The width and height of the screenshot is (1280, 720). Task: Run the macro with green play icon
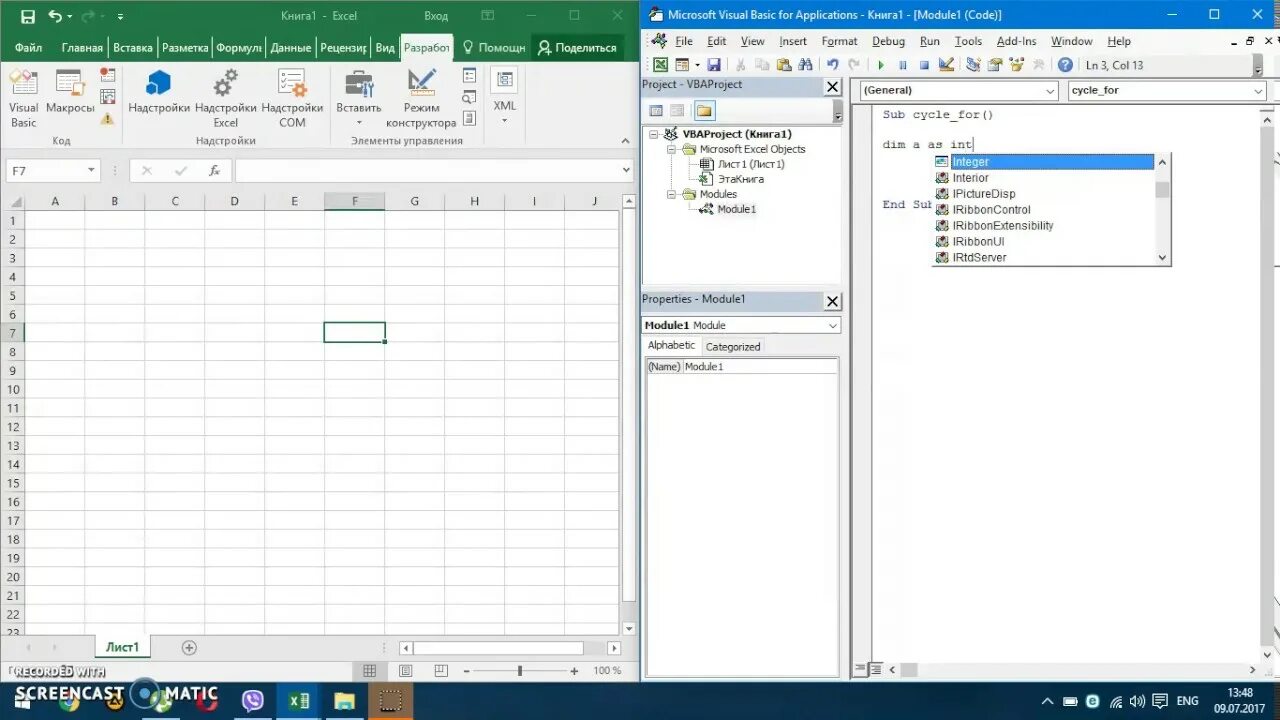(881, 65)
